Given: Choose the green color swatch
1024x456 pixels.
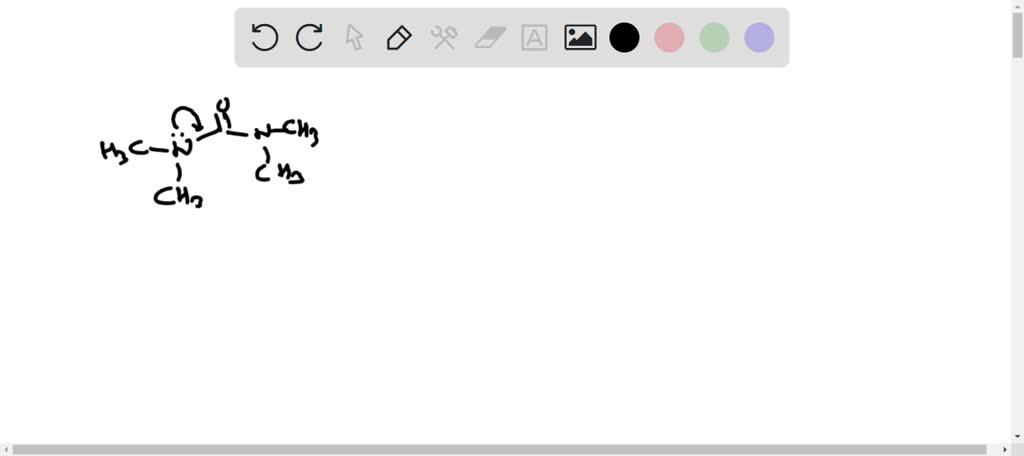Looking at the screenshot, I should point(714,38).
